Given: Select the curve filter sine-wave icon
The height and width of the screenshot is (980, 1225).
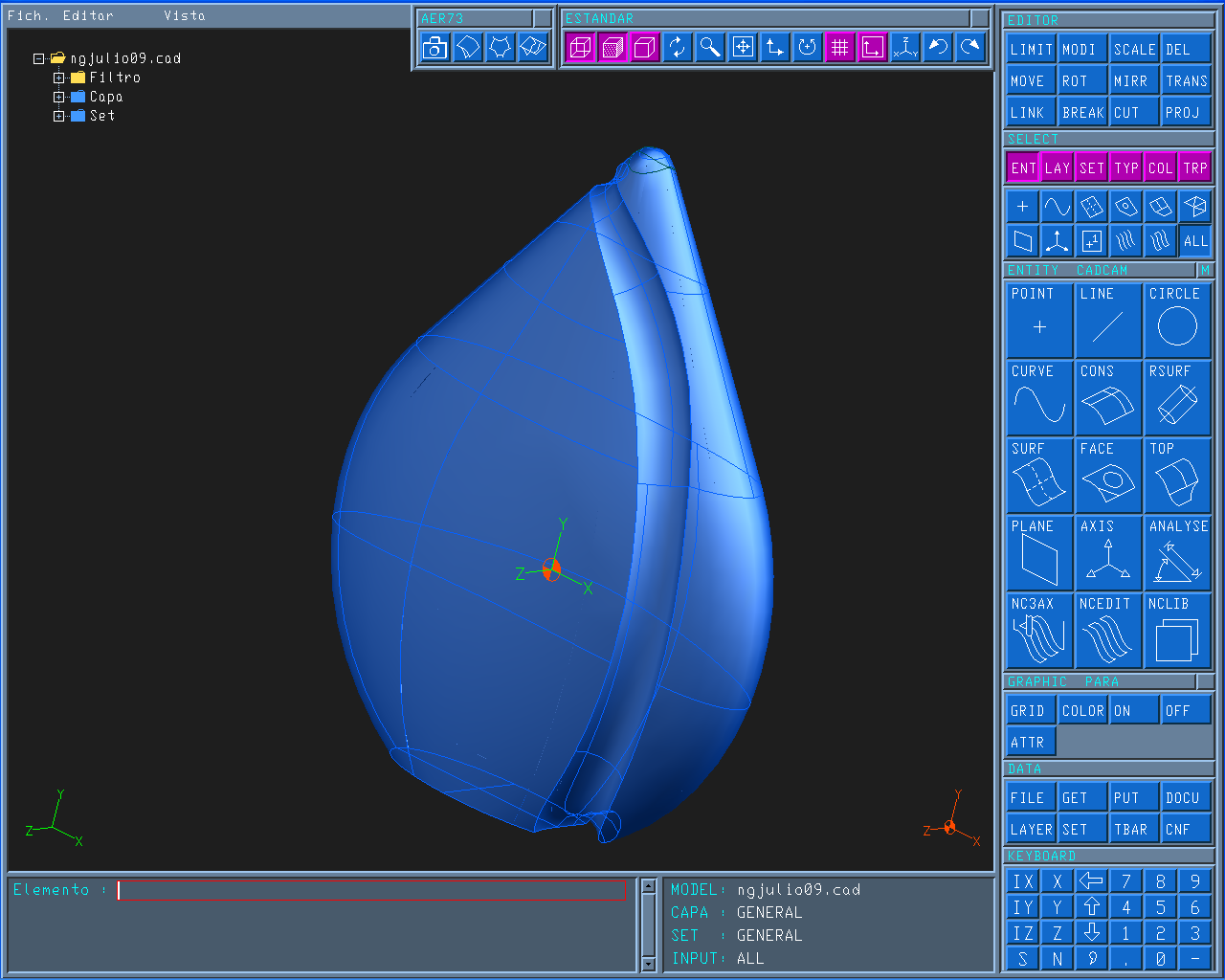Looking at the screenshot, I should (x=1058, y=207).
